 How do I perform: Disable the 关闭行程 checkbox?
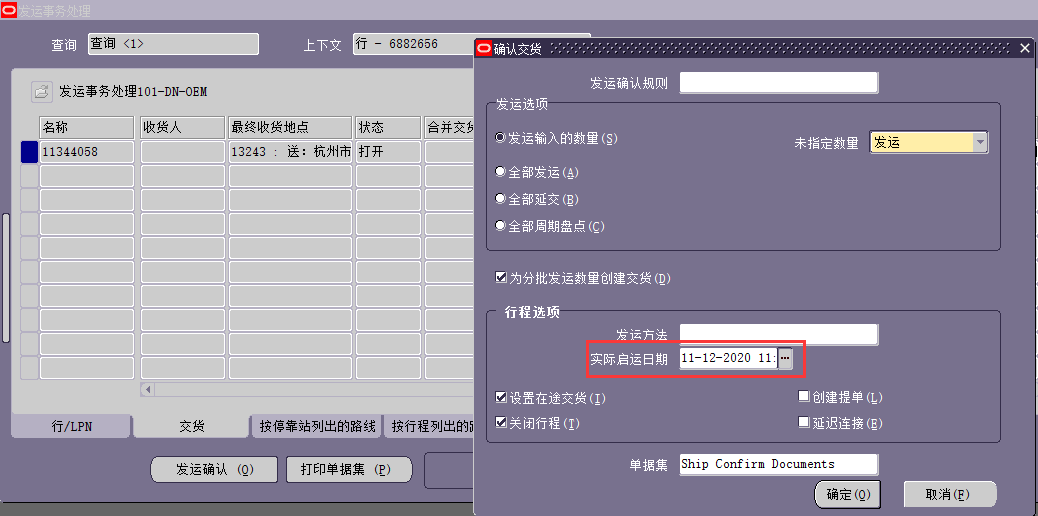click(x=502, y=423)
